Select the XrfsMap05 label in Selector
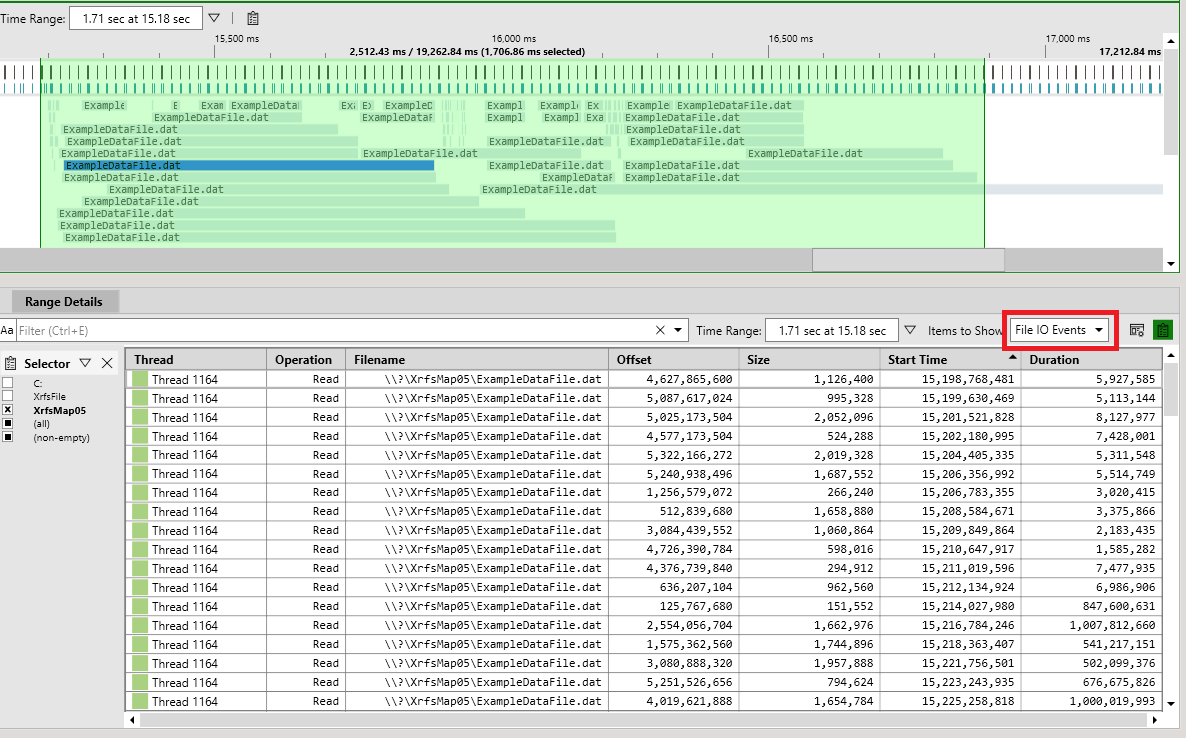The width and height of the screenshot is (1186, 738). tap(60, 411)
